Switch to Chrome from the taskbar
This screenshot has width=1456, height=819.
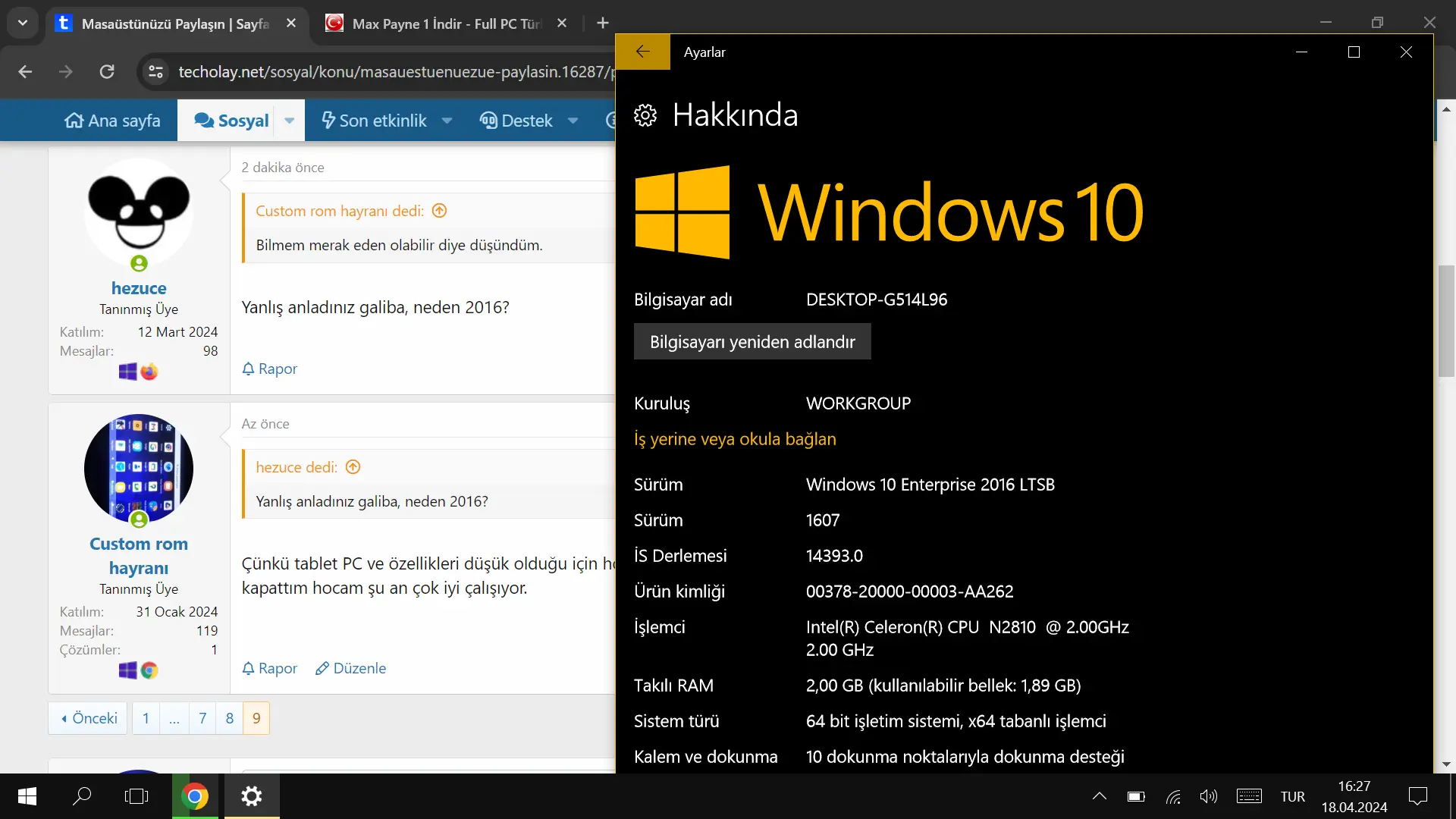coord(195,796)
